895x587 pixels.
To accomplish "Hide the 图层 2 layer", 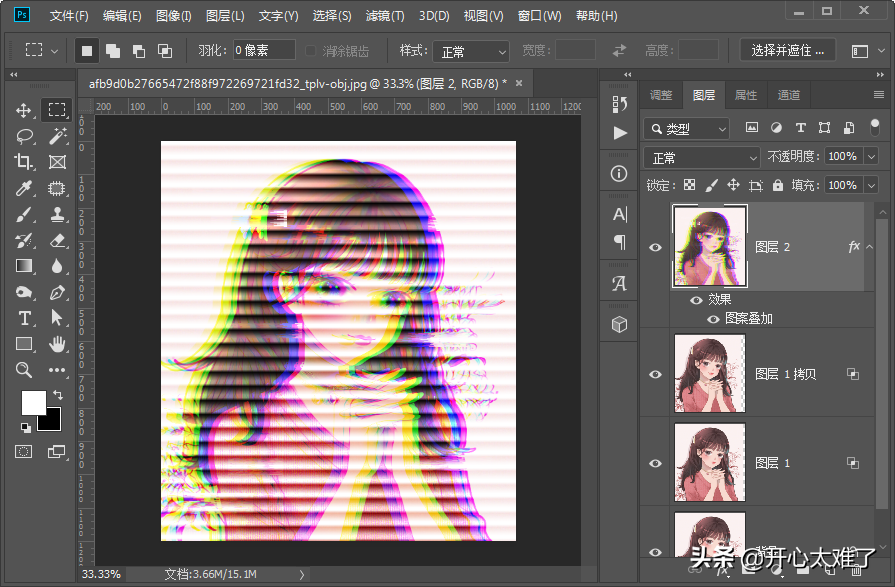I will [x=656, y=247].
